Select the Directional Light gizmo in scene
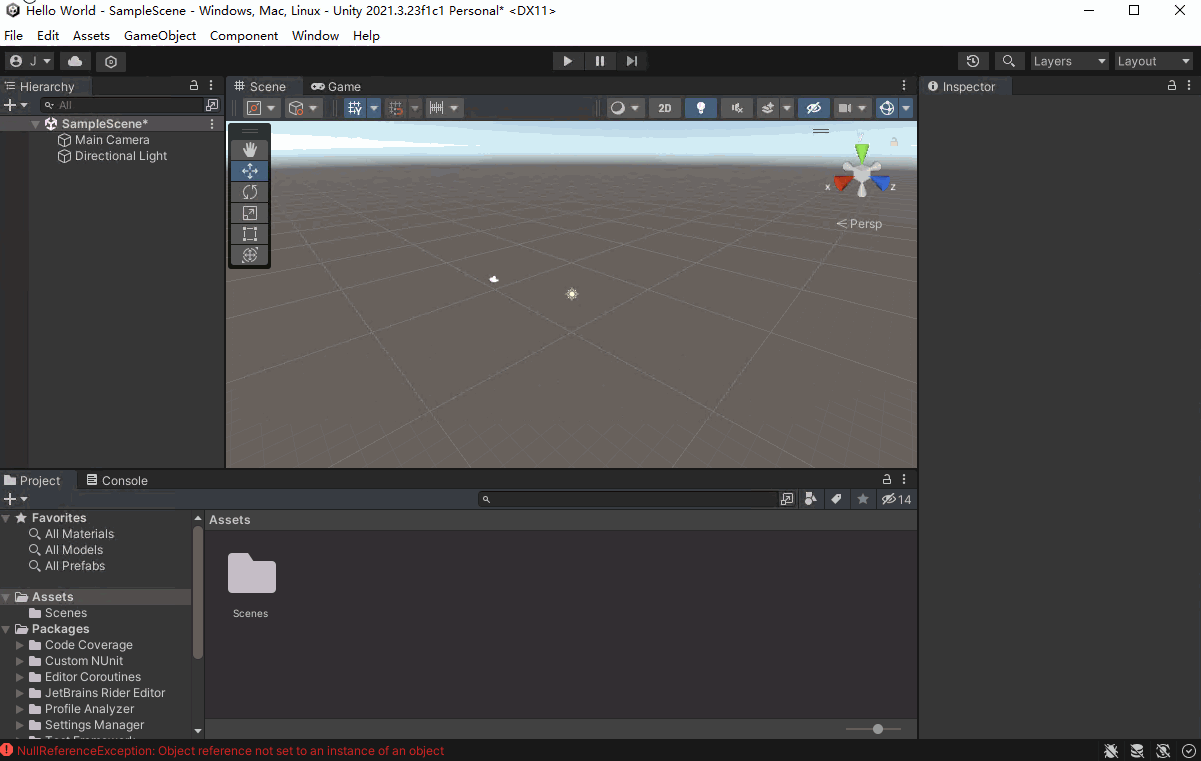This screenshot has height=761, width=1201. tap(572, 294)
